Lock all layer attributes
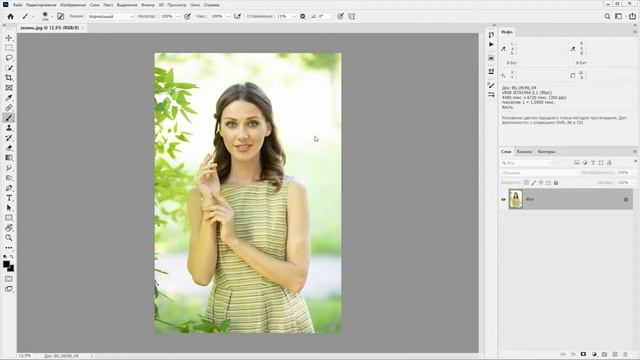 556,182
